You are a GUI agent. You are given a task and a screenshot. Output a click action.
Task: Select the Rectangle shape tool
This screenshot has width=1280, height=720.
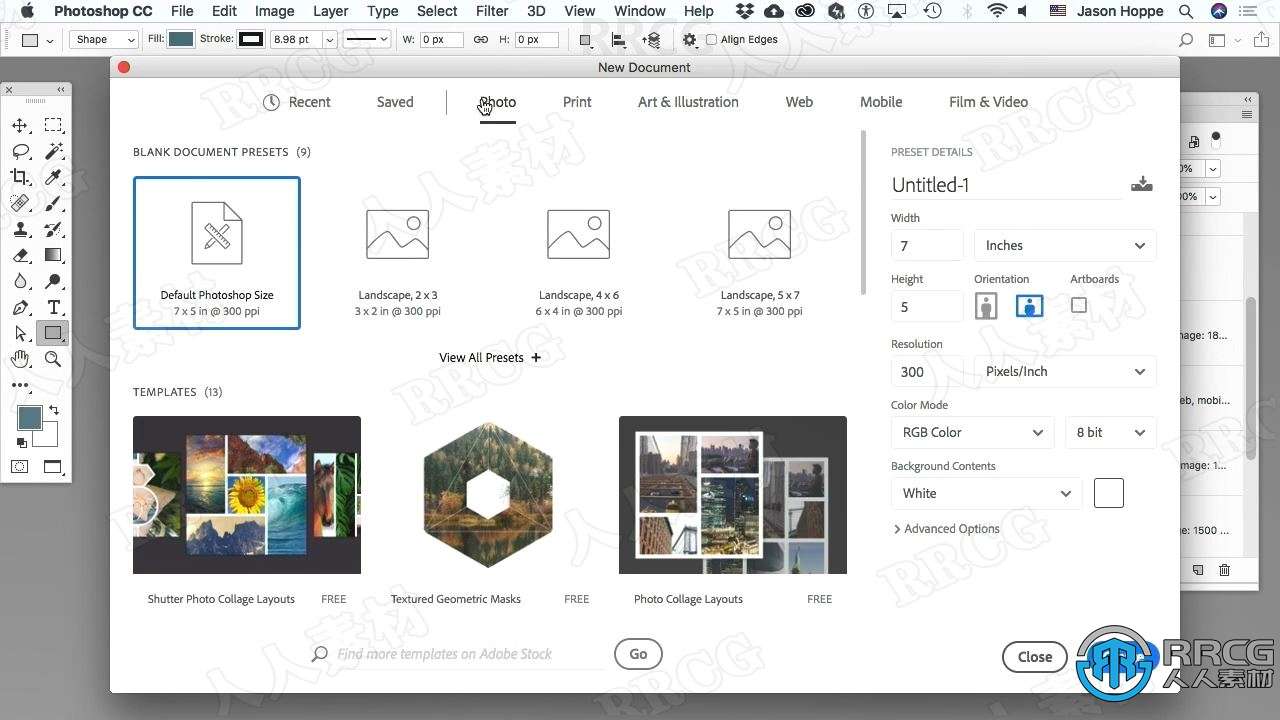click(53, 333)
